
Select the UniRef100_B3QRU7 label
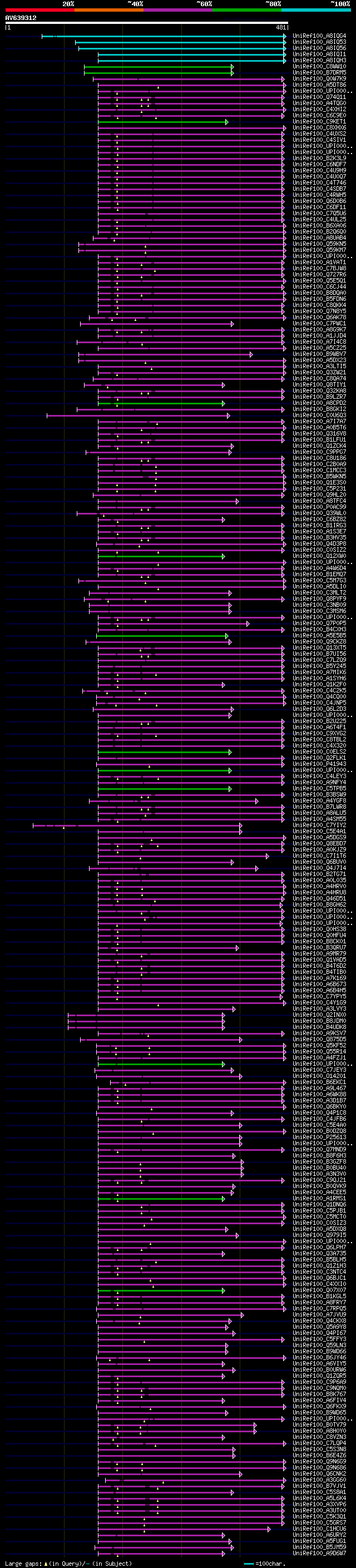tap(319, 948)
